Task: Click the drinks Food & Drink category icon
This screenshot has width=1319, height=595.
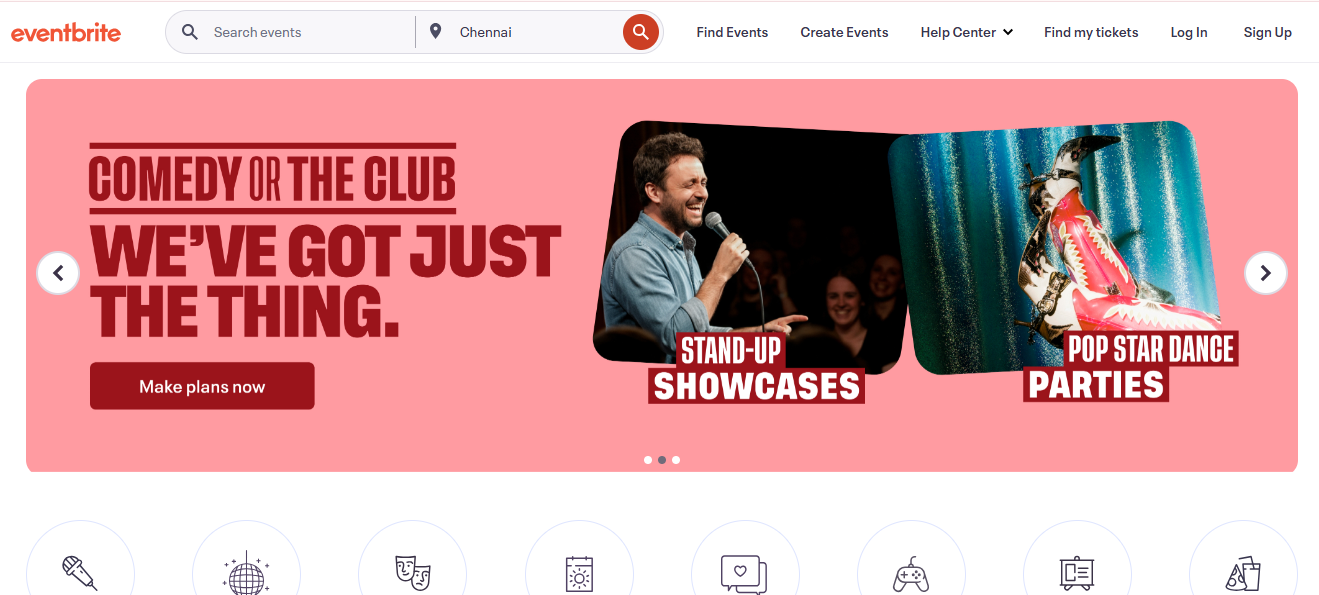Action: (x=1243, y=575)
